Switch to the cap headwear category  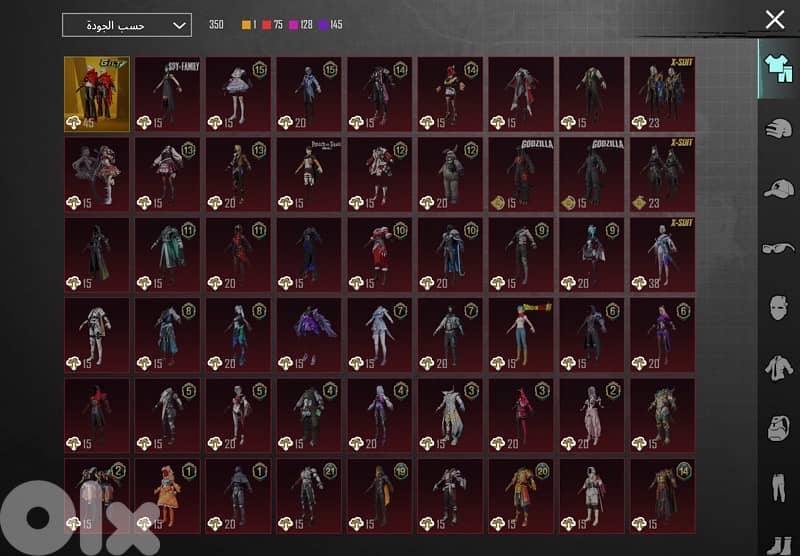(x=777, y=189)
